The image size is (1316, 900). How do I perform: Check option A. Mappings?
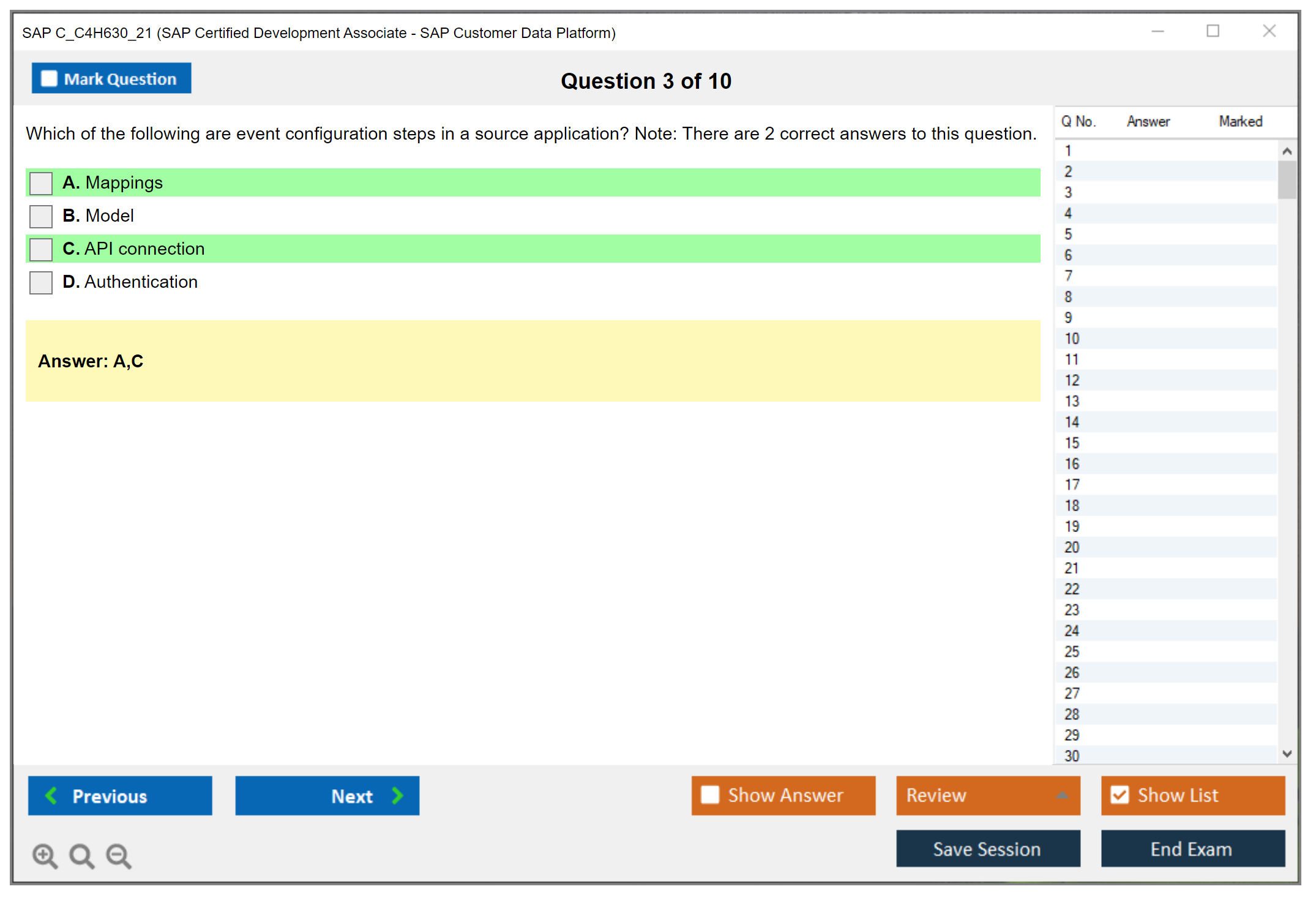[41, 183]
